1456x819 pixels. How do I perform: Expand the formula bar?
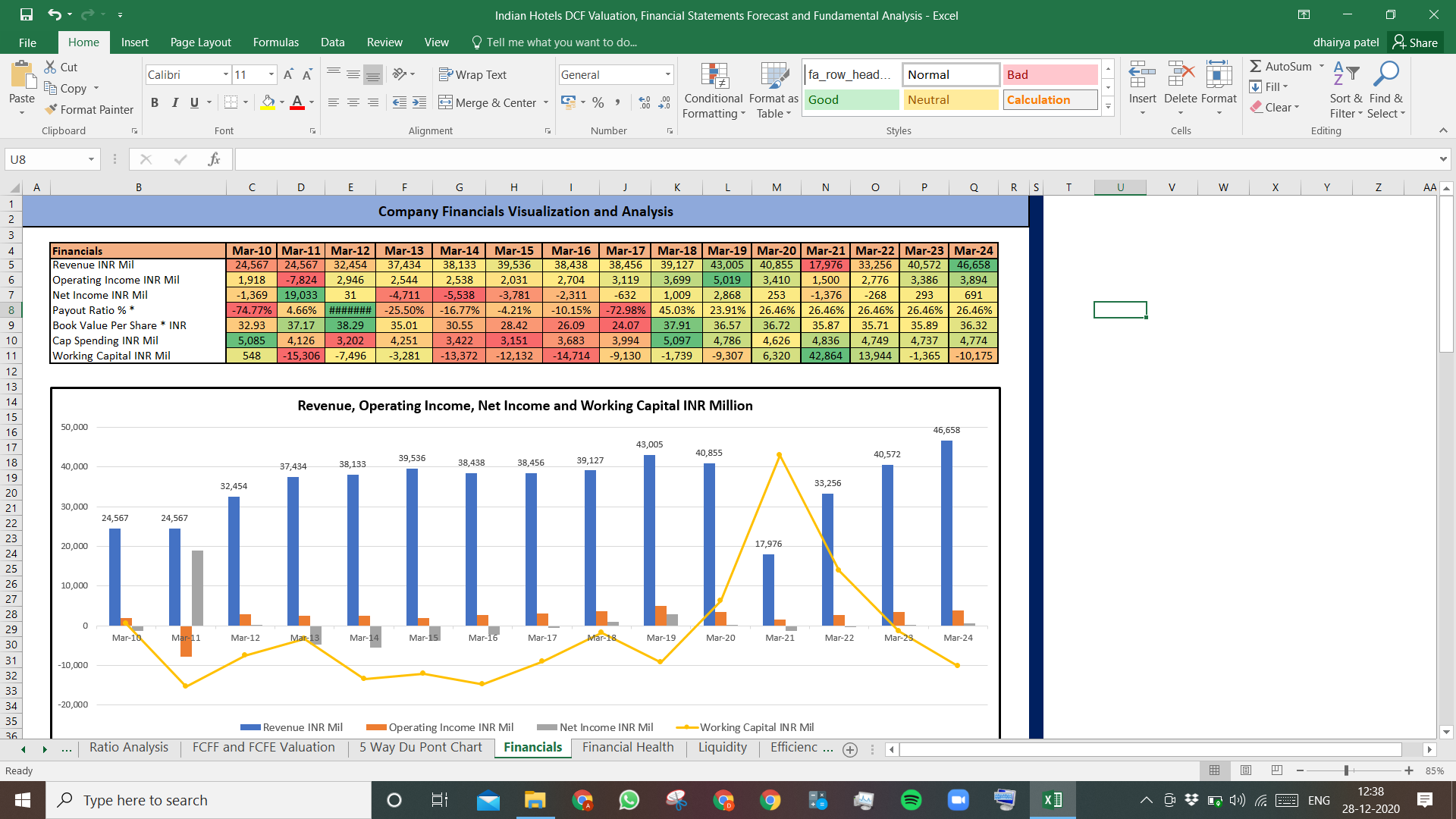point(1442,159)
